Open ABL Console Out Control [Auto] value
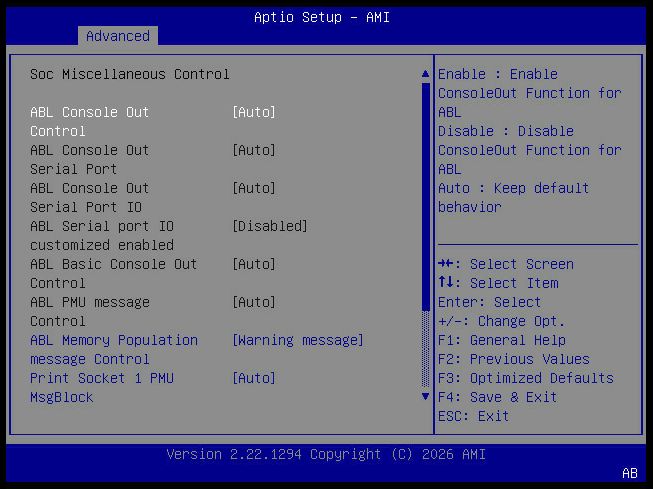 [254, 112]
